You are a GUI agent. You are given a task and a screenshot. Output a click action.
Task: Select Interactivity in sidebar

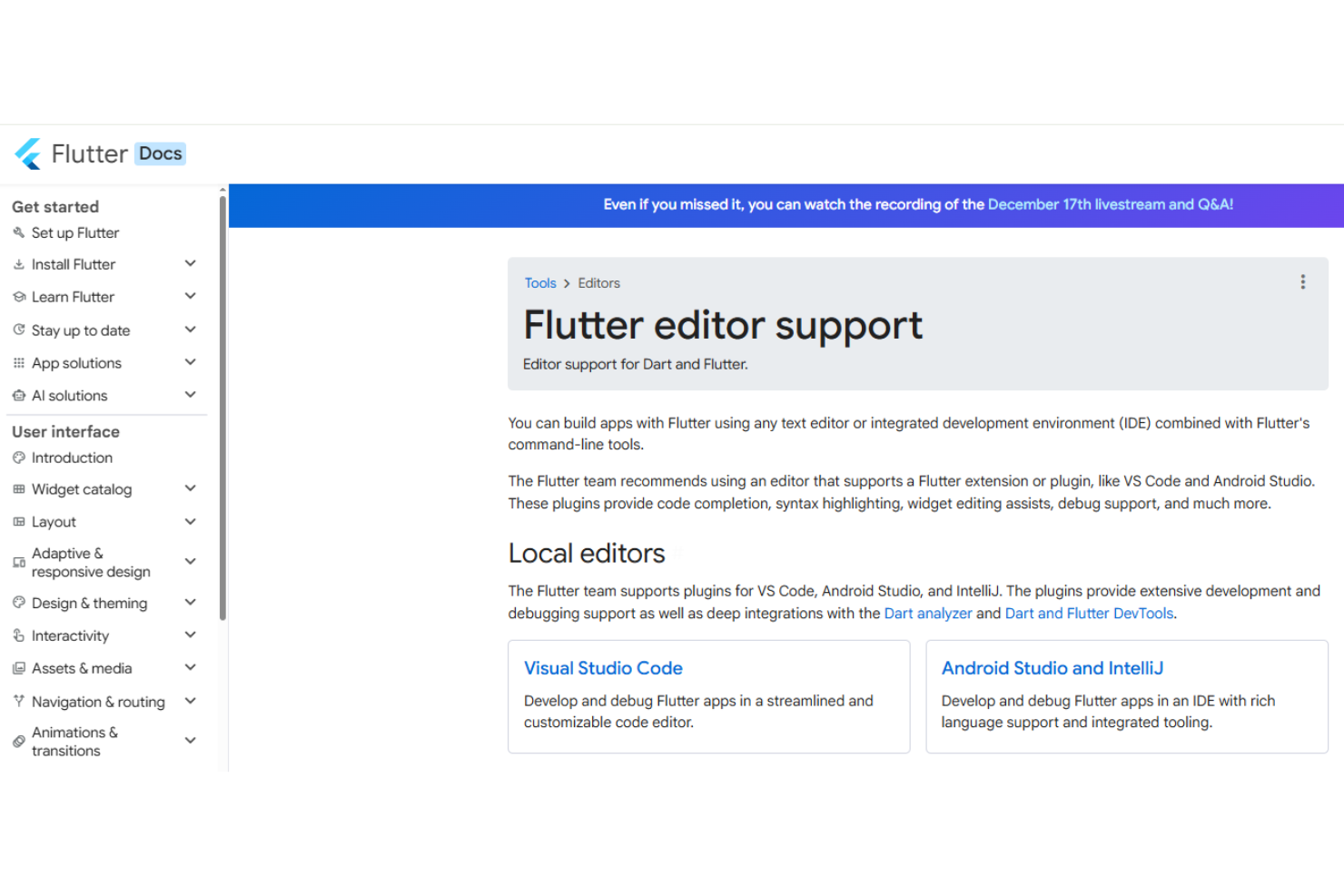[x=70, y=635]
